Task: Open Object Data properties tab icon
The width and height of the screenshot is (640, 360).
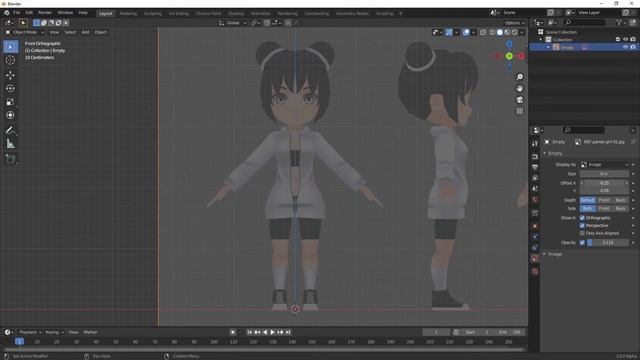Action: (x=535, y=259)
